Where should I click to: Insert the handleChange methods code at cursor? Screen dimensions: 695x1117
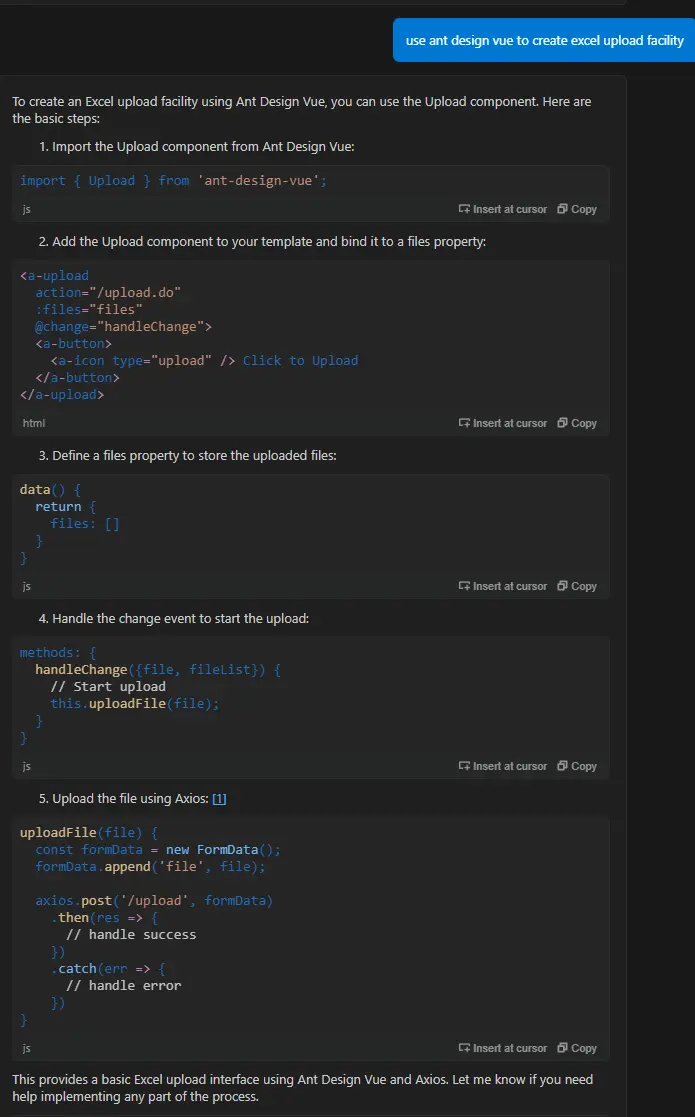[x=503, y=766]
